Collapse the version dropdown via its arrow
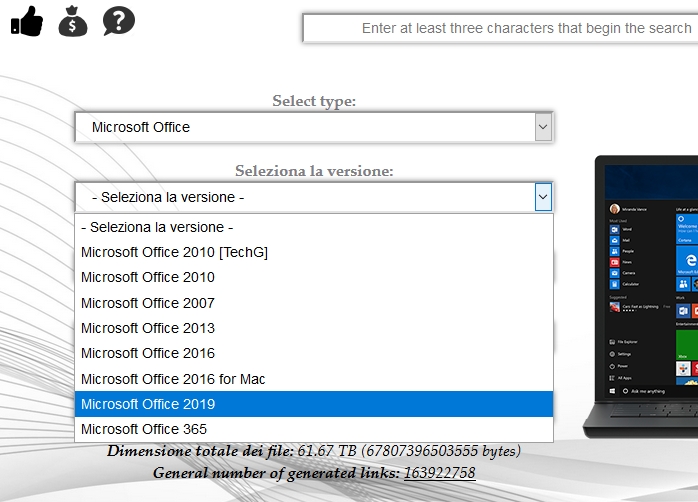The height and width of the screenshot is (502, 698). tap(543, 197)
